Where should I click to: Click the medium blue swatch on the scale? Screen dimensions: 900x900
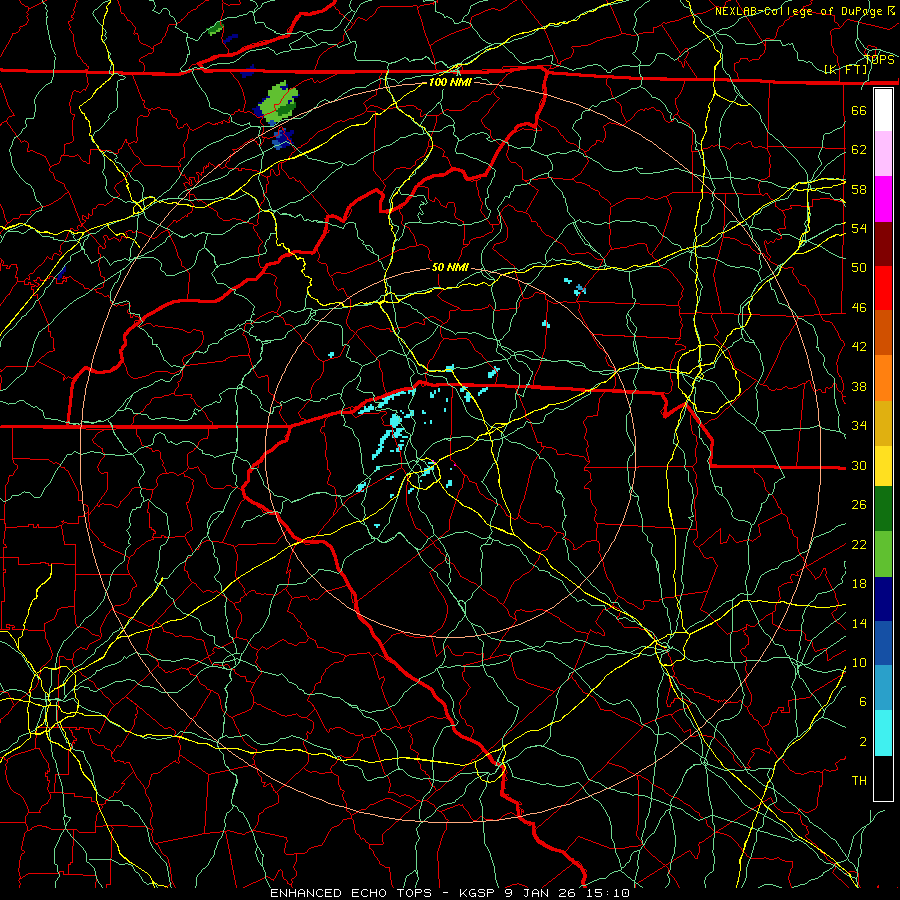pyautogui.click(x=883, y=643)
